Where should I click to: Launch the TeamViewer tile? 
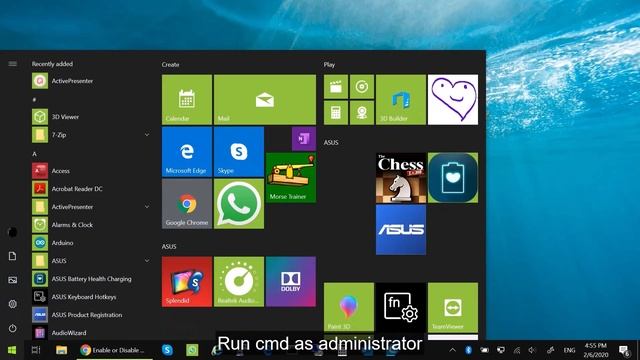click(x=453, y=307)
